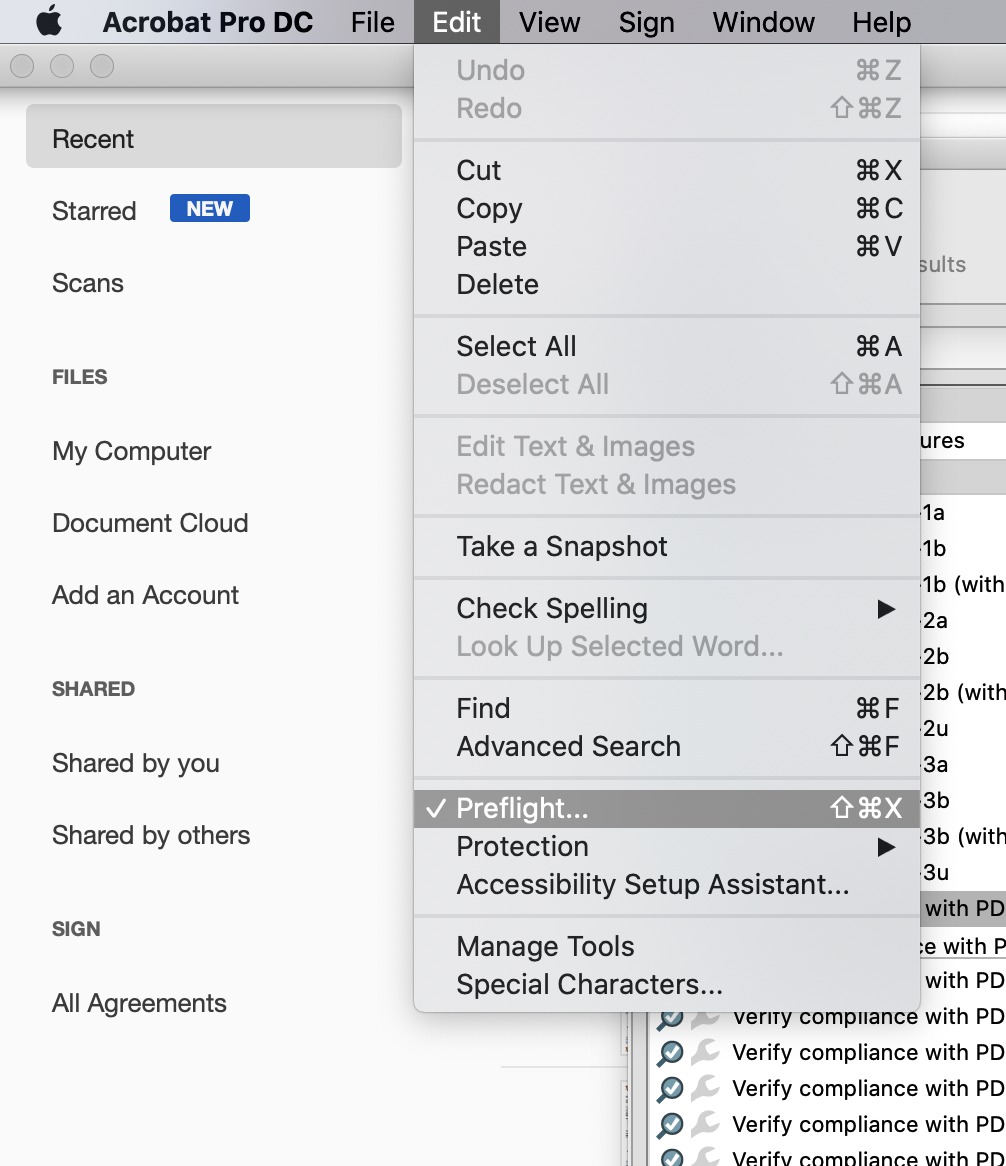Open Special Characters...
The height and width of the screenshot is (1166, 1006).
pyautogui.click(x=667, y=985)
